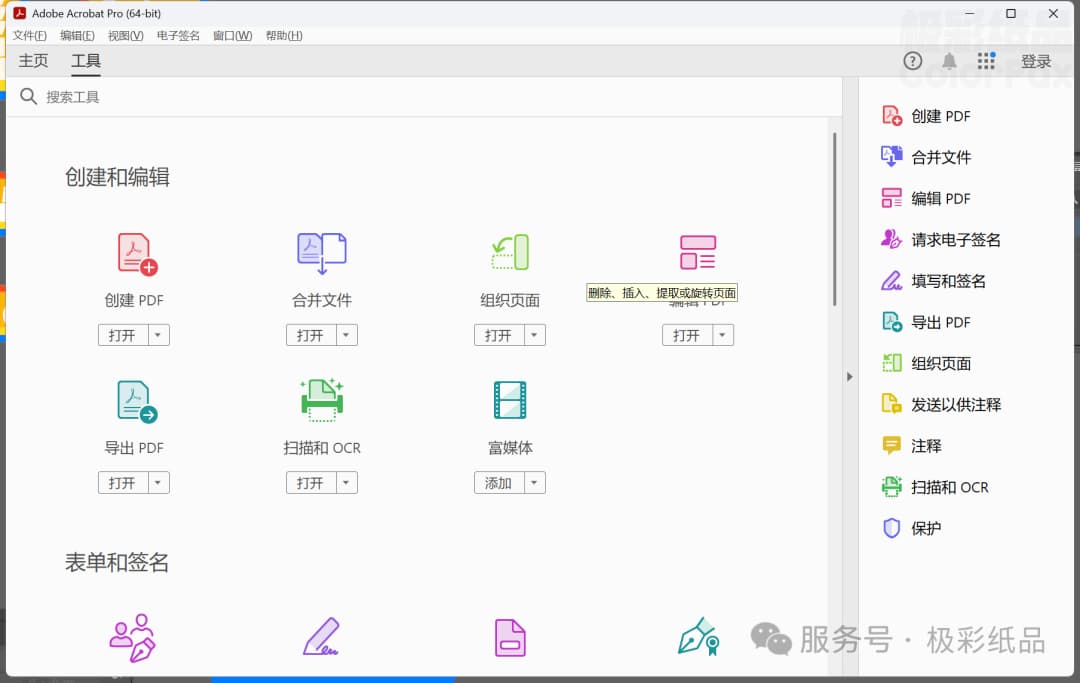Open the 添加 dropdown under 富媒体

coord(535,482)
